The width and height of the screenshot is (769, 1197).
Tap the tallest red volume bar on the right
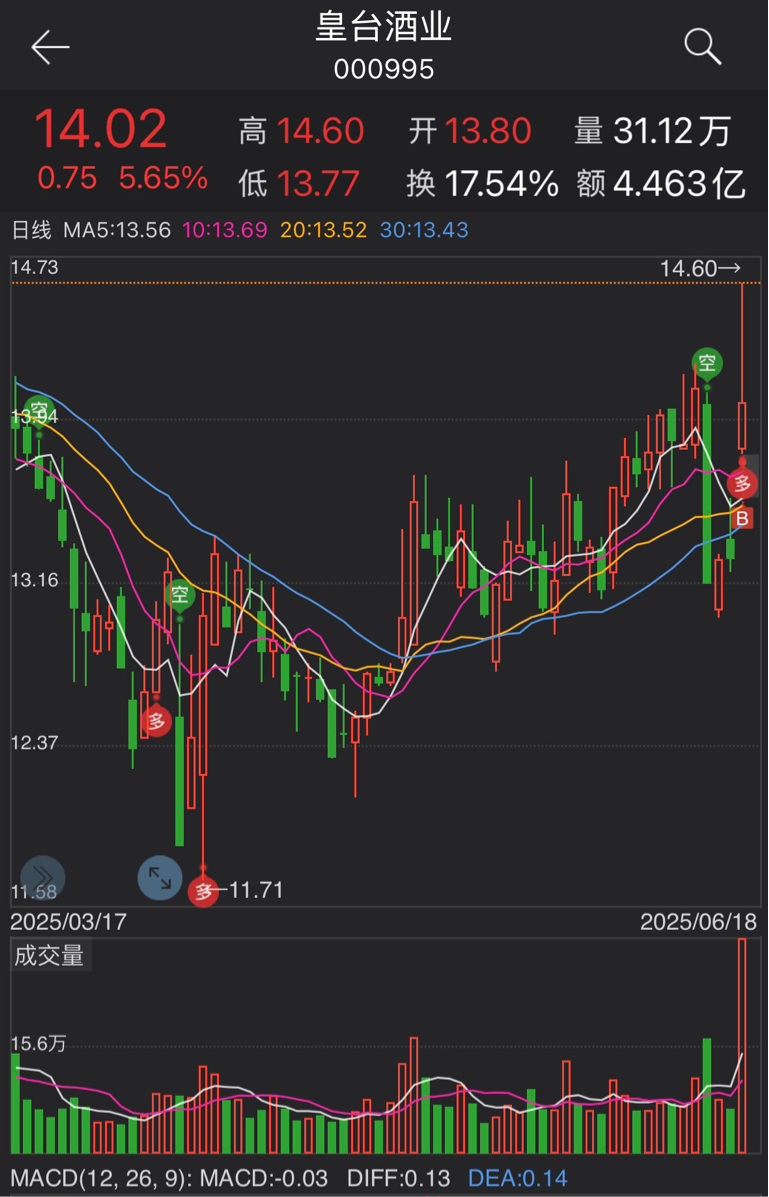pos(742,1046)
